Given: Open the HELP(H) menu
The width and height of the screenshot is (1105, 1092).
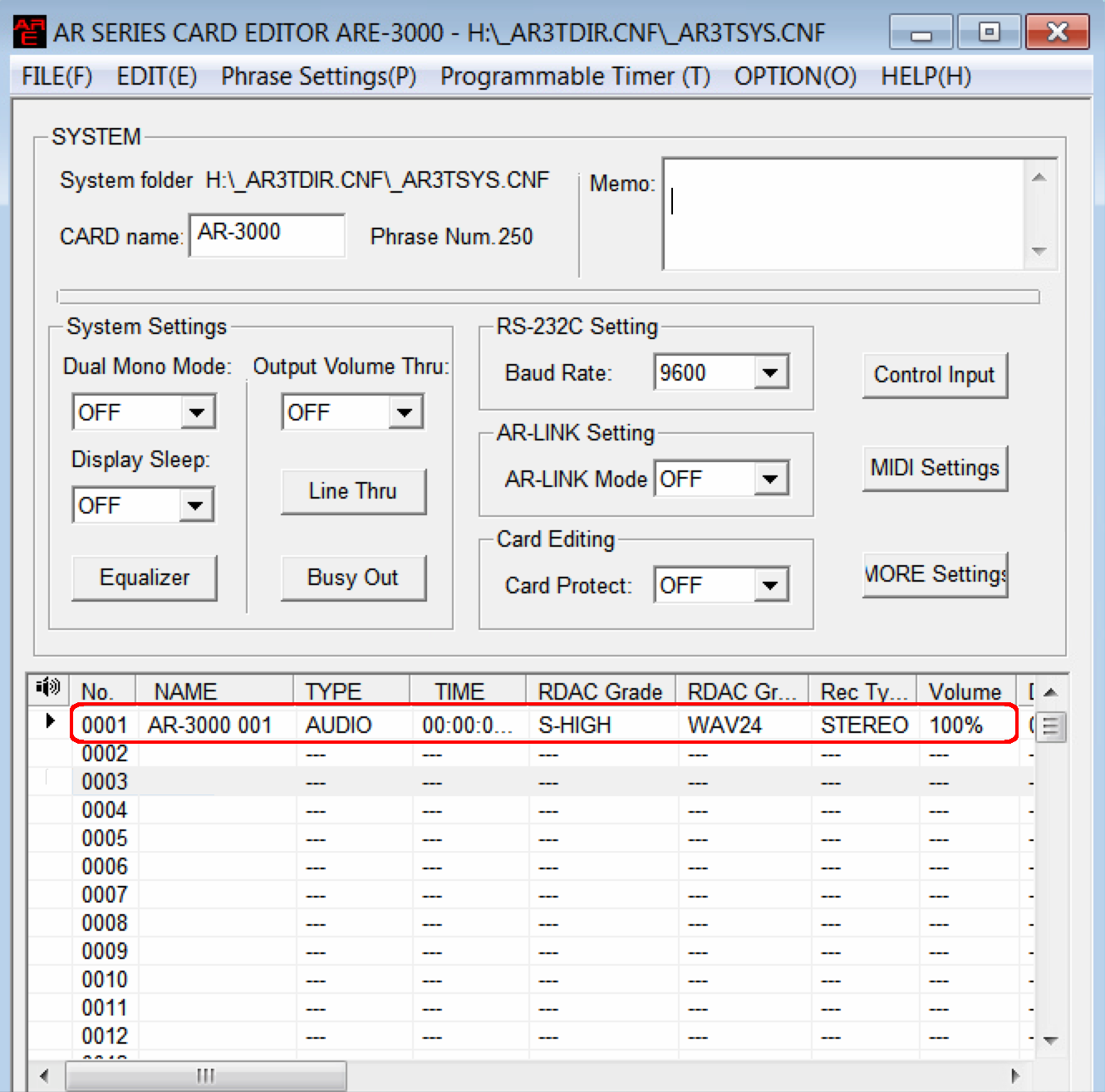Looking at the screenshot, I should click(x=926, y=76).
